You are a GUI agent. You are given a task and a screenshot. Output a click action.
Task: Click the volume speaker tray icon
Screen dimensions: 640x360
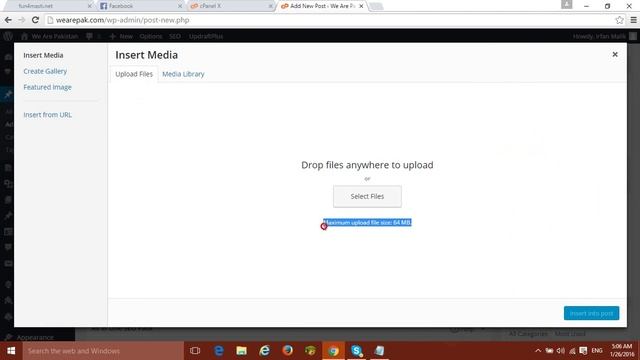pos(561,351)
